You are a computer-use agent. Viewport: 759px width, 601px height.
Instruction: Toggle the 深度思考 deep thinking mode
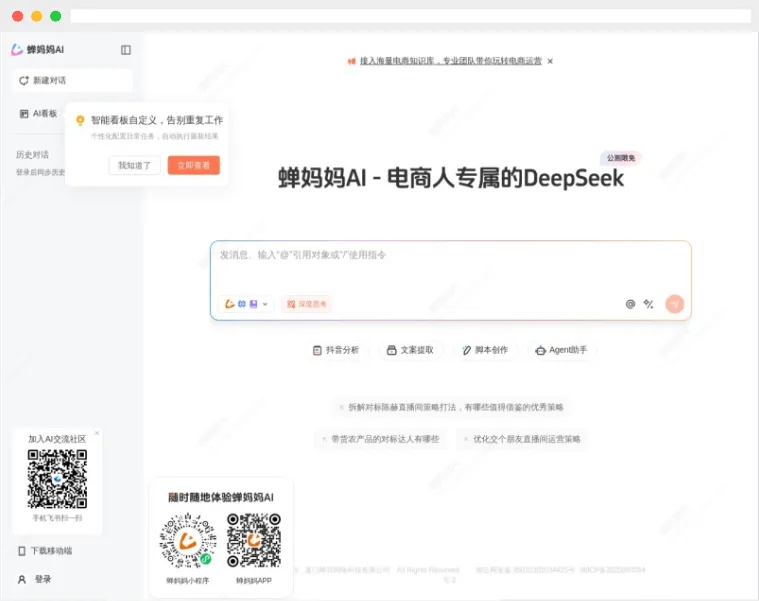point(306,304)
